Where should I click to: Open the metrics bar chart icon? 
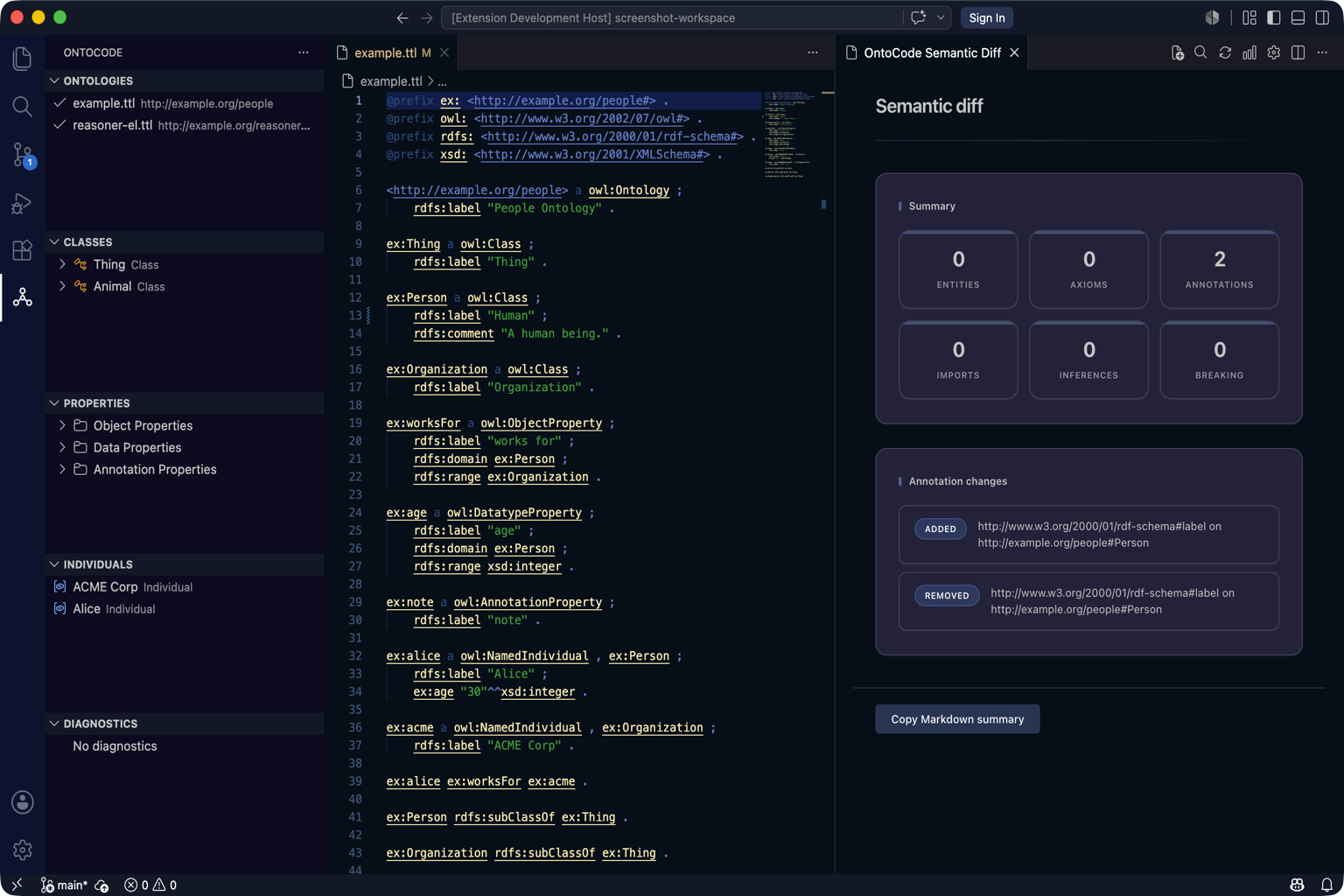[x=1249, y=53]
